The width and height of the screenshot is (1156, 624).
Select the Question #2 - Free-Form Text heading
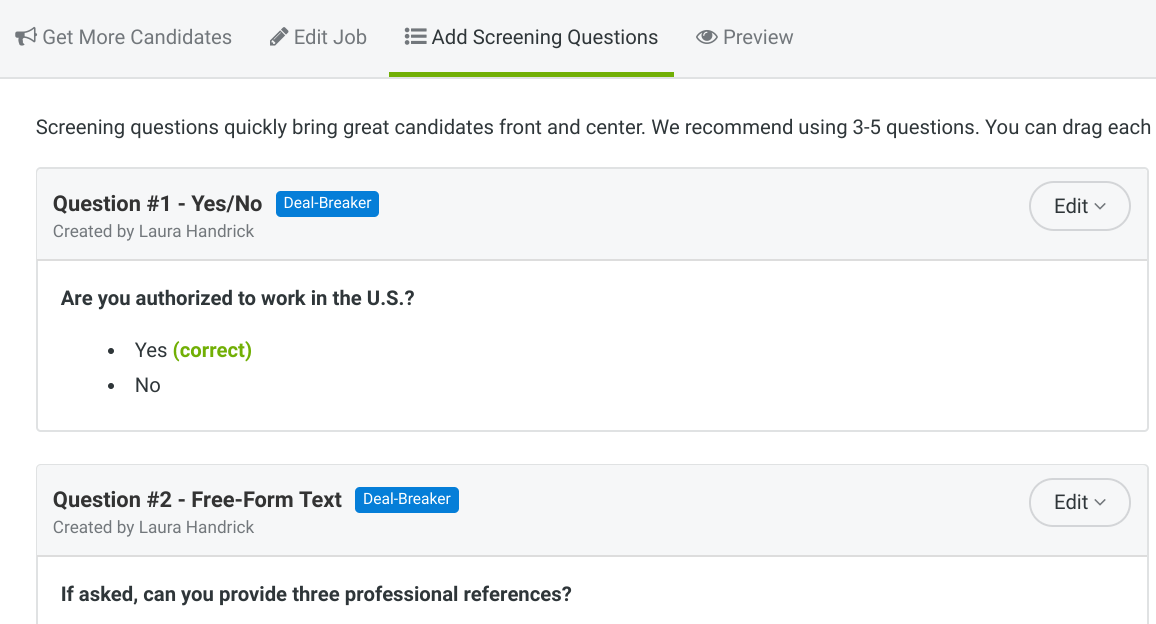tap(197, 500)
